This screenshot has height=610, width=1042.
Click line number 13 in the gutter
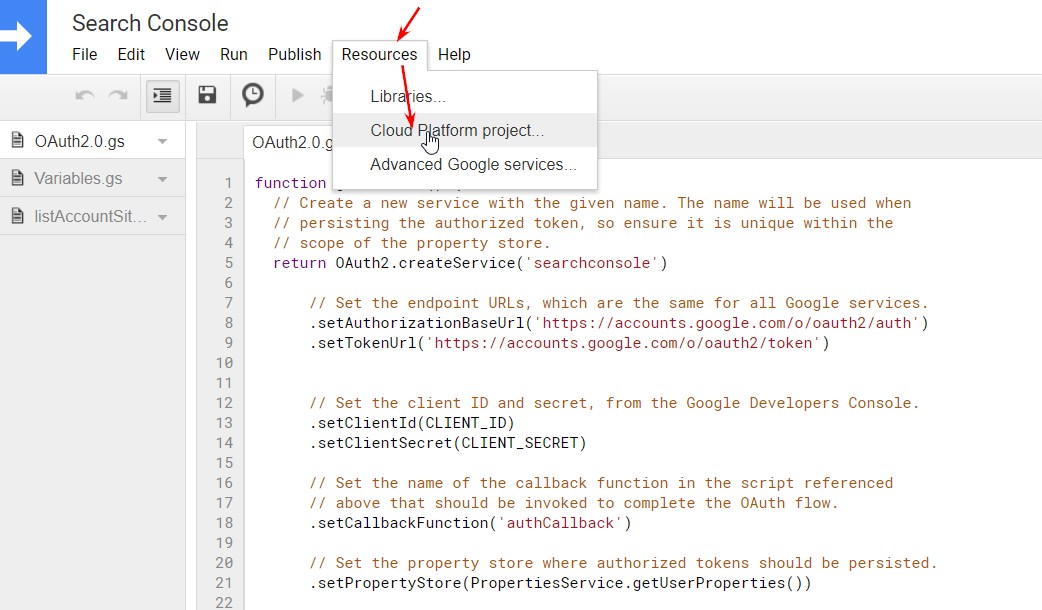pos(224,423)
